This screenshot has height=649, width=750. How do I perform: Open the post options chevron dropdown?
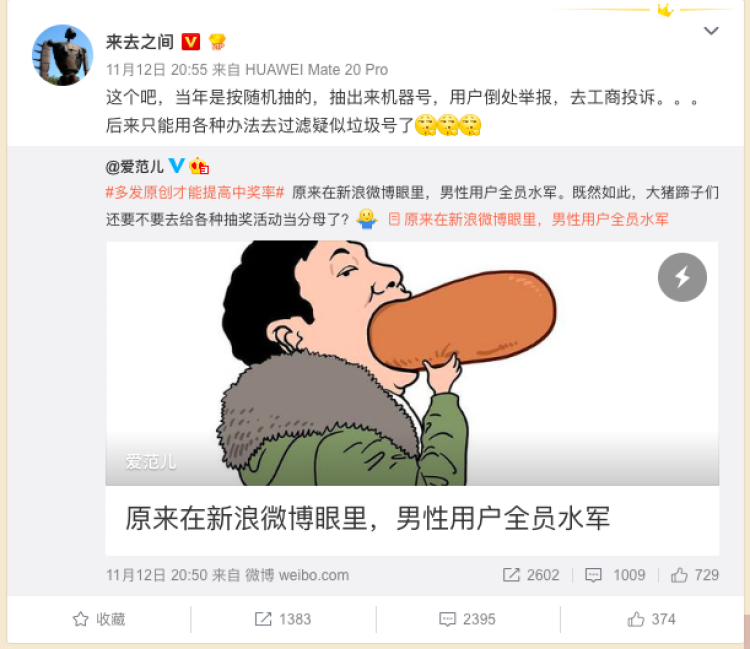tap(711, 31)
